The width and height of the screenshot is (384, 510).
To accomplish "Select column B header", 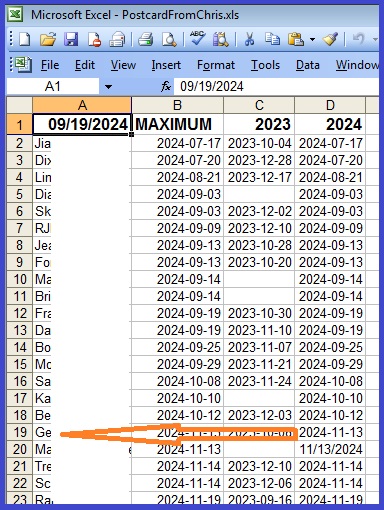I will point(177,106).
